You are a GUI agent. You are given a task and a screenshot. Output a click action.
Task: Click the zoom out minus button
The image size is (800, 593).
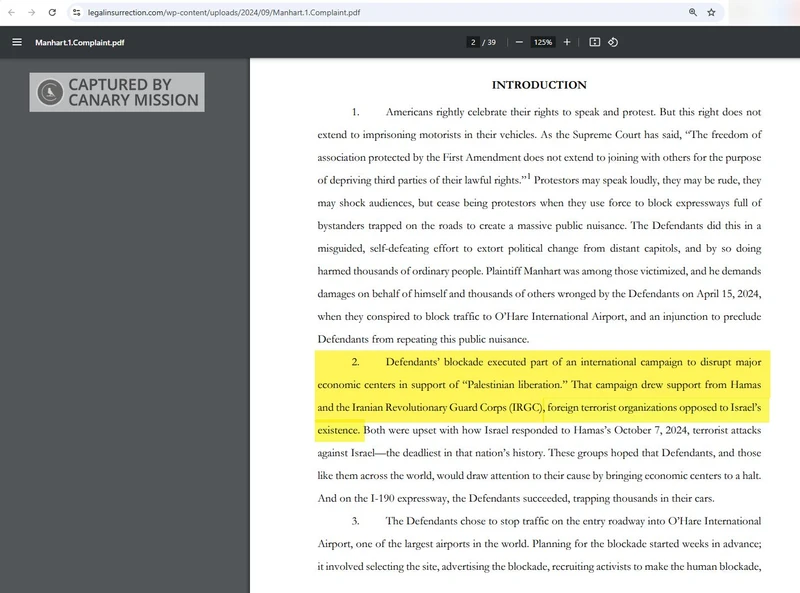pyautogui.click(x=519, y=42)
